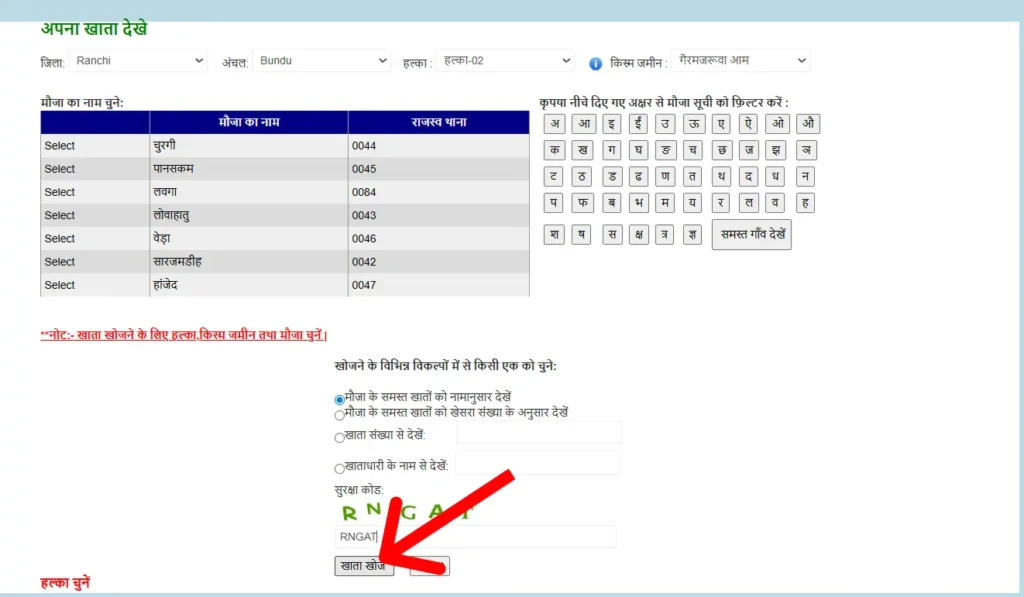The width and height of the screenshot is (1024, 597).
Task: Select खाता संख्या से देखें radio button
Action: [340, 437]
